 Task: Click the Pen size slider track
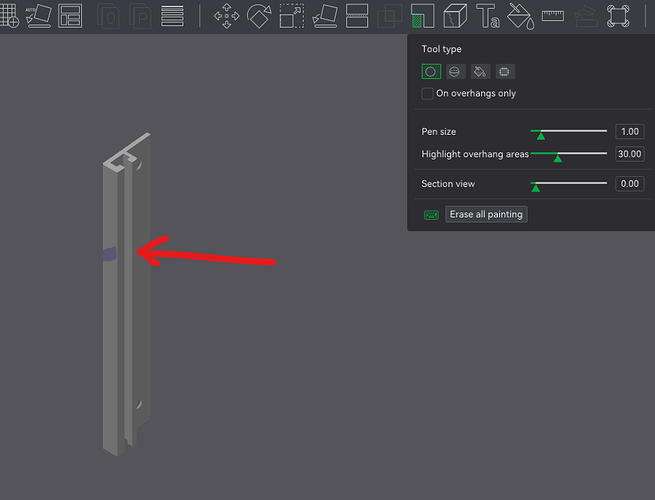click(569, 131)
